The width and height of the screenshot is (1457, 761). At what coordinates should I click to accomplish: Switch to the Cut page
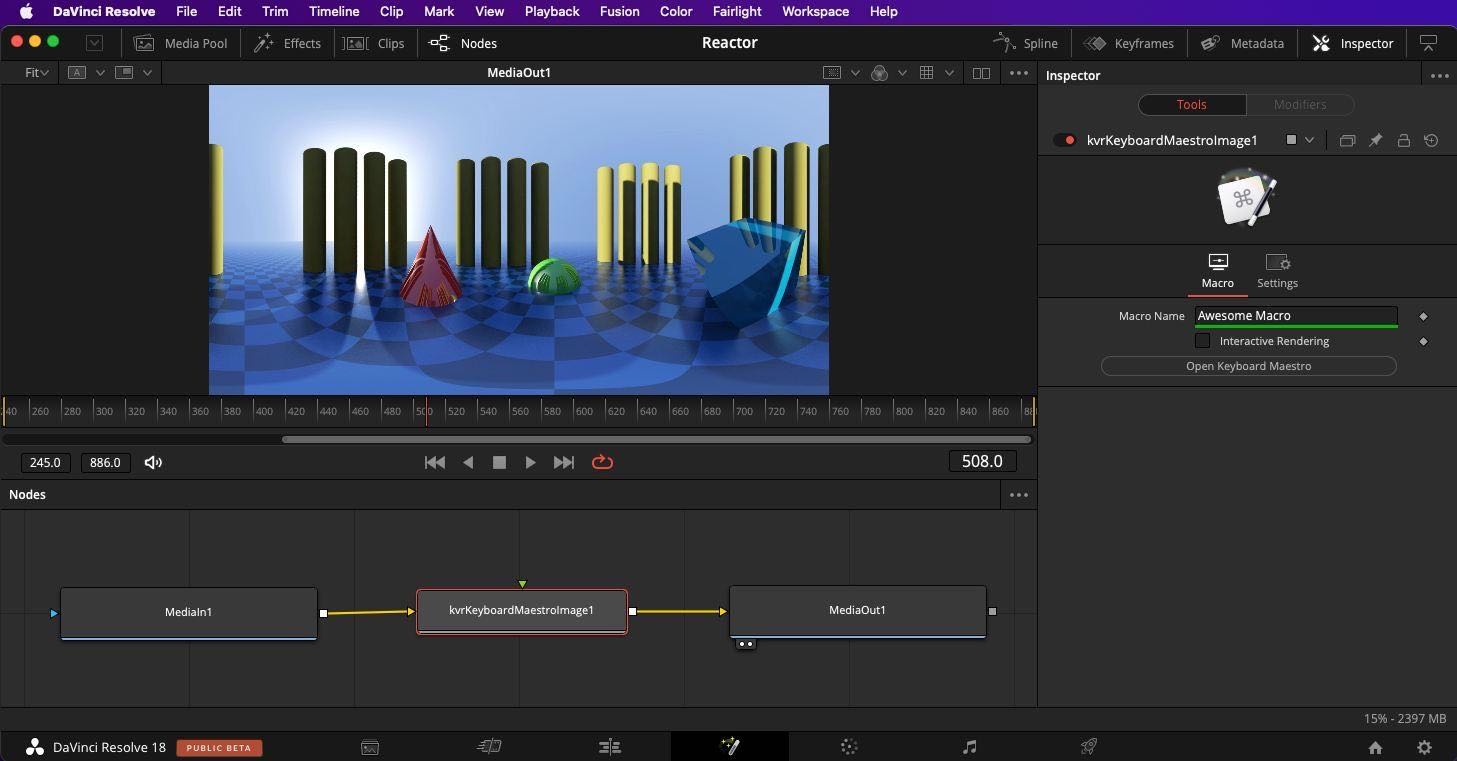tap(489, 747)
